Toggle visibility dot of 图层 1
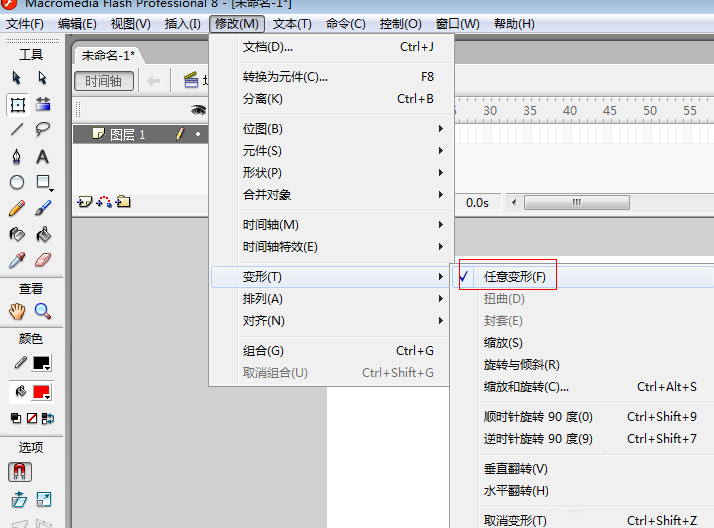Image resolution: width=714 pixels, height=528 pixels. 198,134
